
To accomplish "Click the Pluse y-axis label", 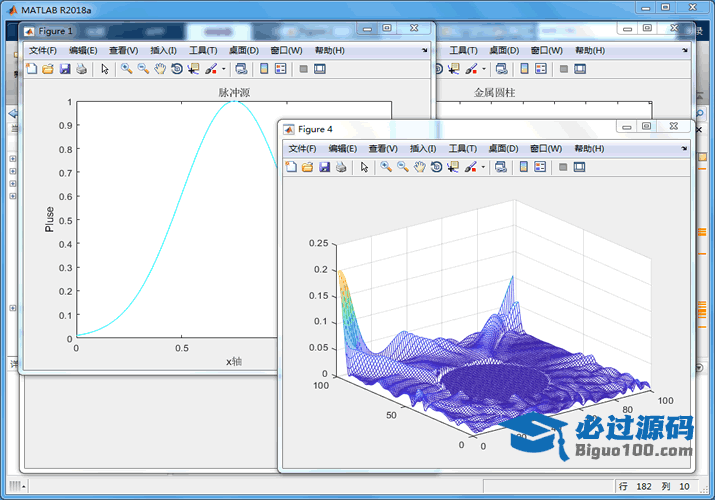I will coord(49,219).
